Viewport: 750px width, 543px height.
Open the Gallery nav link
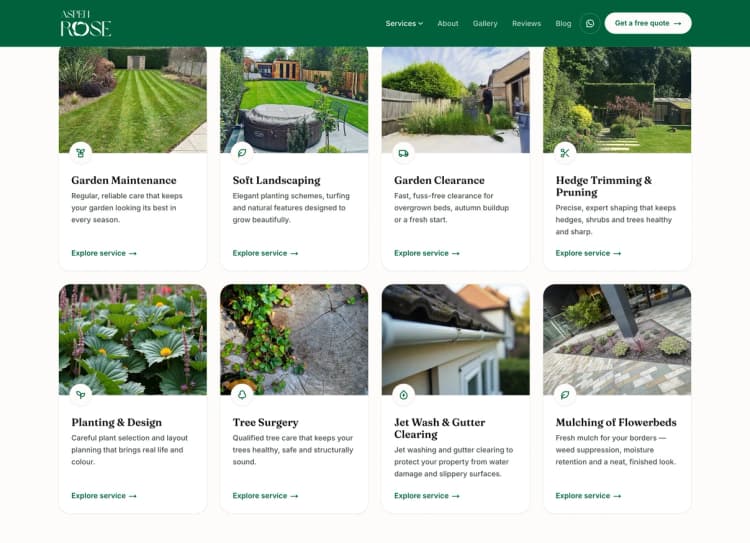[485, 23]
